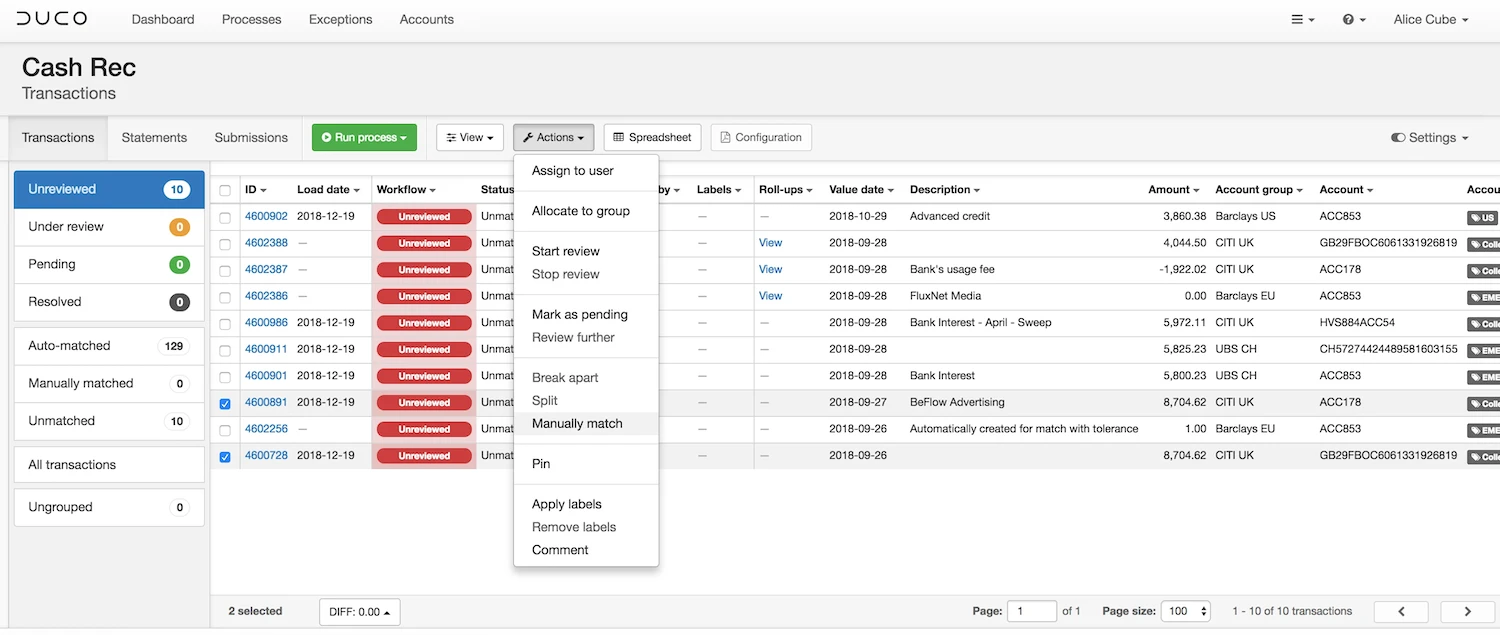Uncheck the checkbox for transaction 4600891
Image resolution: width=1500 pixels, height=635 pixels.
pos(225,404)
